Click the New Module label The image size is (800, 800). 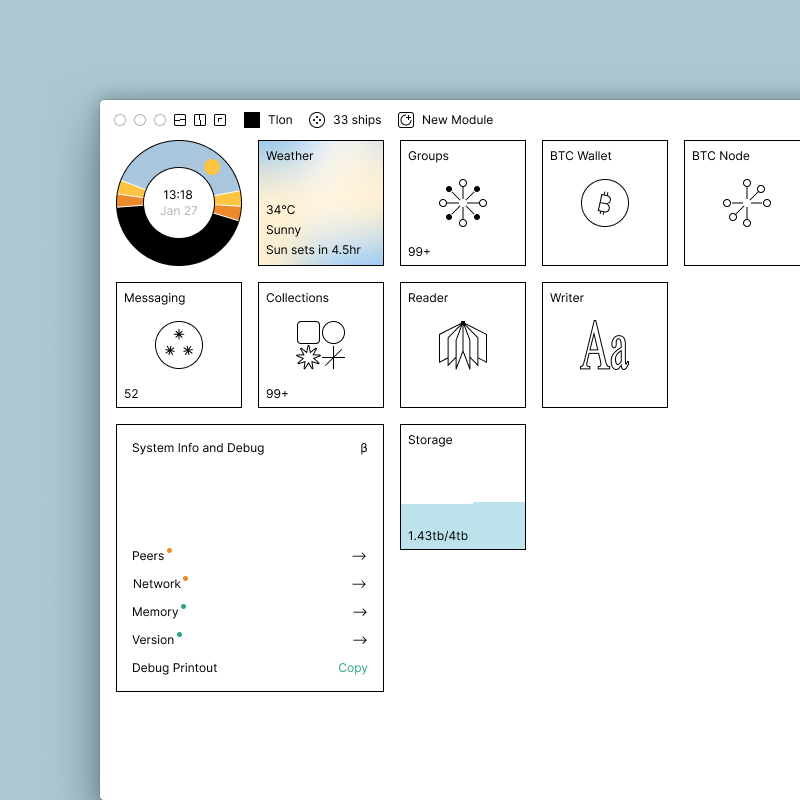457,120
